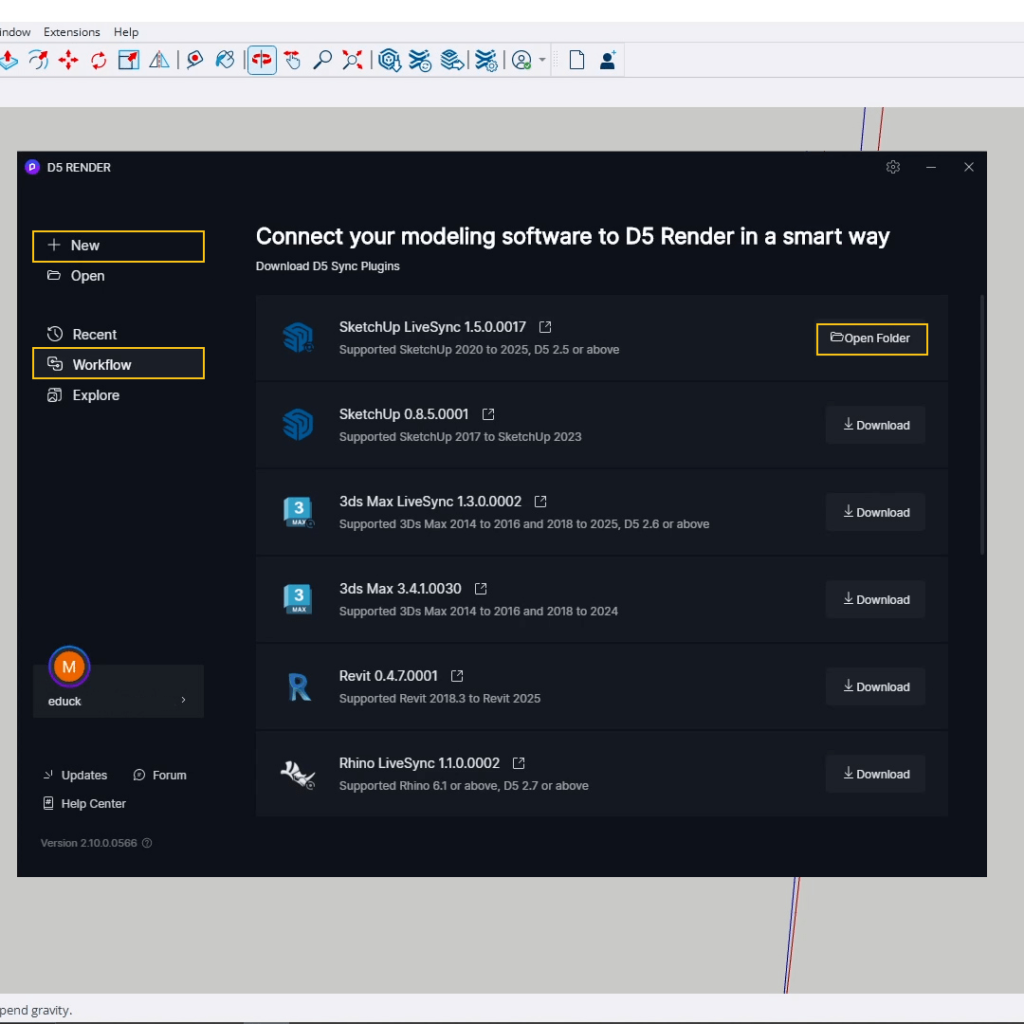Open external link for SketchUp LiveSync

[545, 327]
